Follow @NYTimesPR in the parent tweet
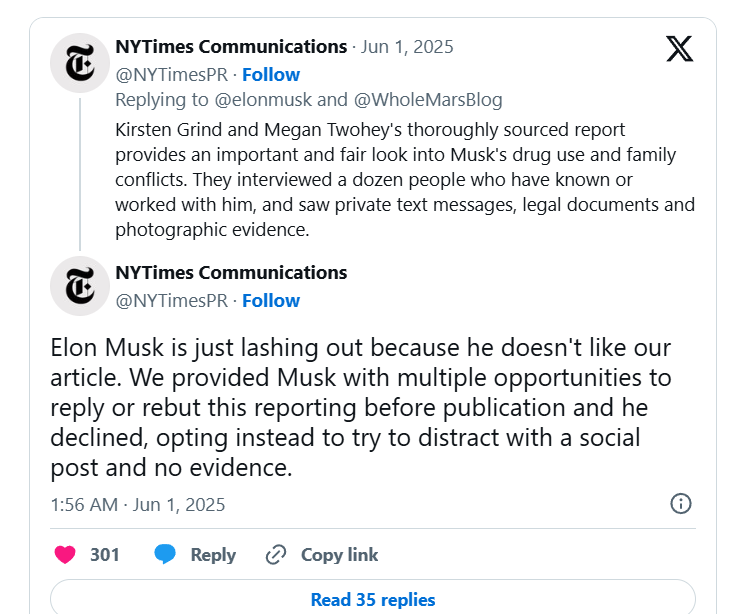The image size is (752, 614). [x=271, y=74]
